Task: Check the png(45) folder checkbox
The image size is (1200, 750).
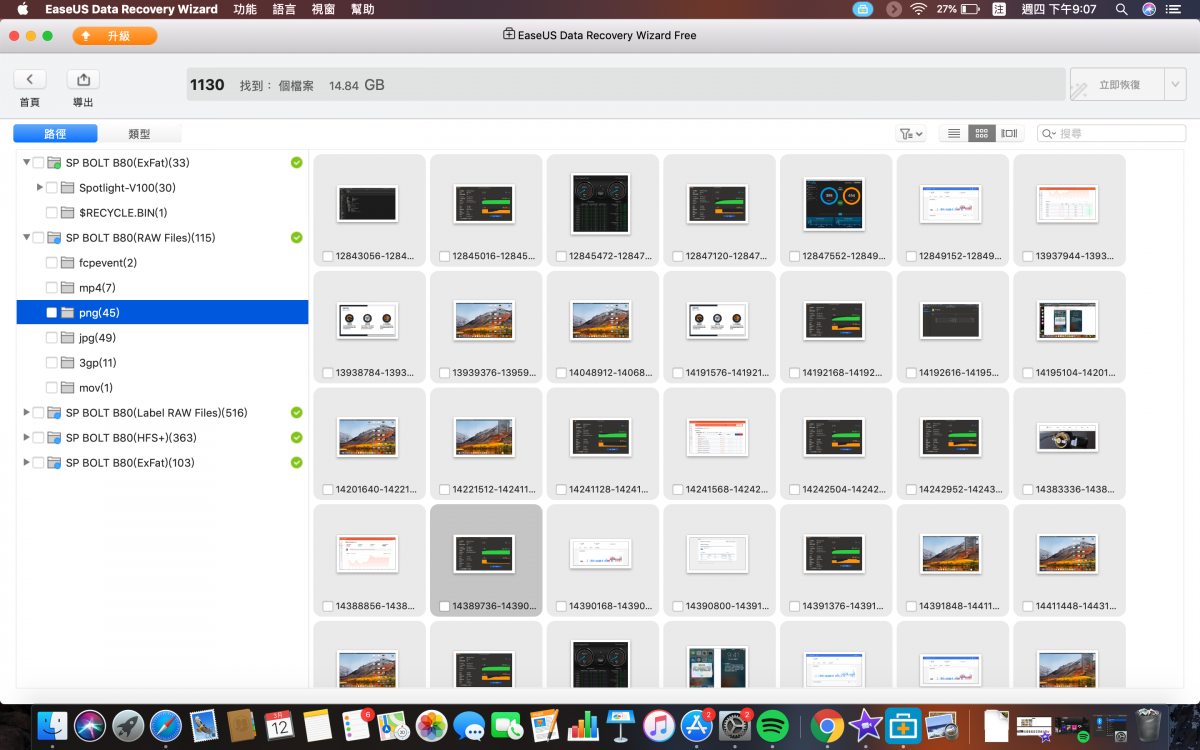Action: pos(52,313)
